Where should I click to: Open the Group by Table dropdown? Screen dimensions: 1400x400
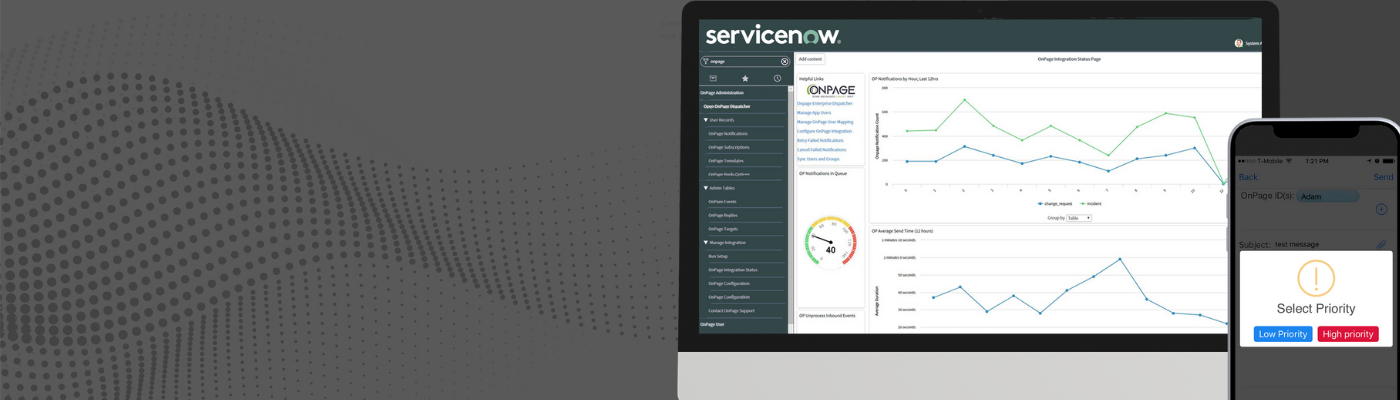1078,217
